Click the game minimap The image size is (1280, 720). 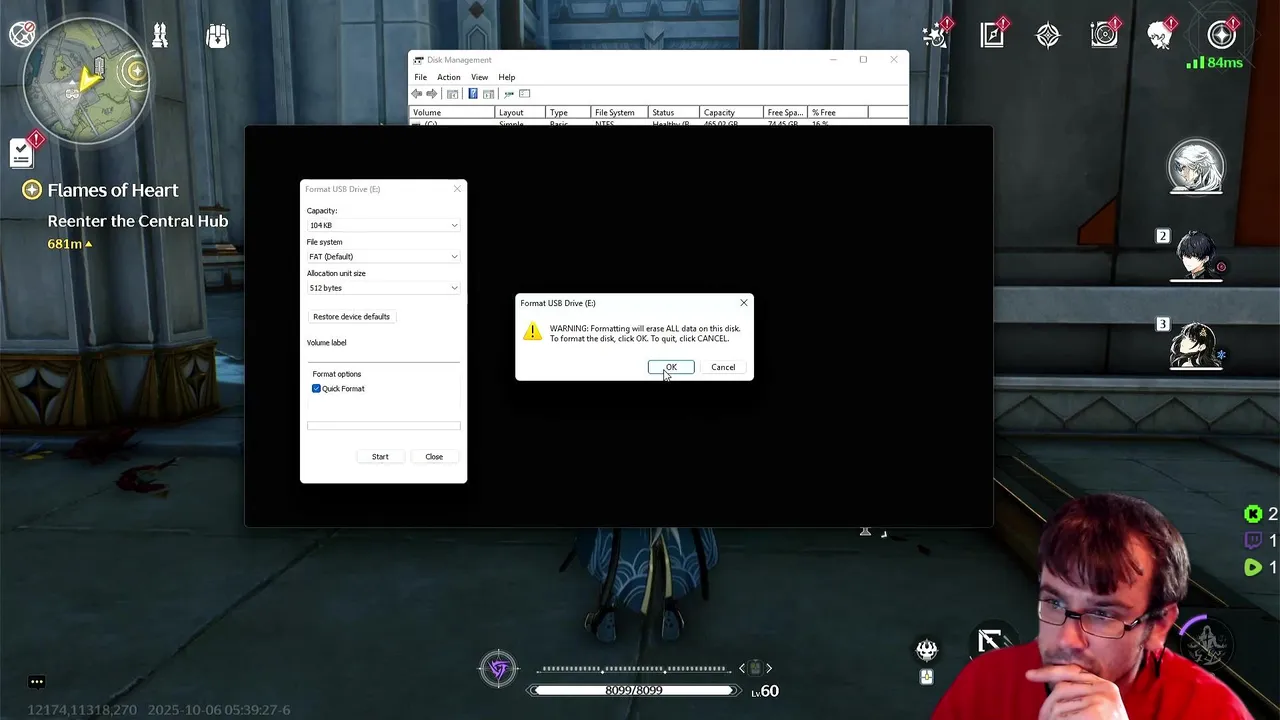[x=86, y=82]
